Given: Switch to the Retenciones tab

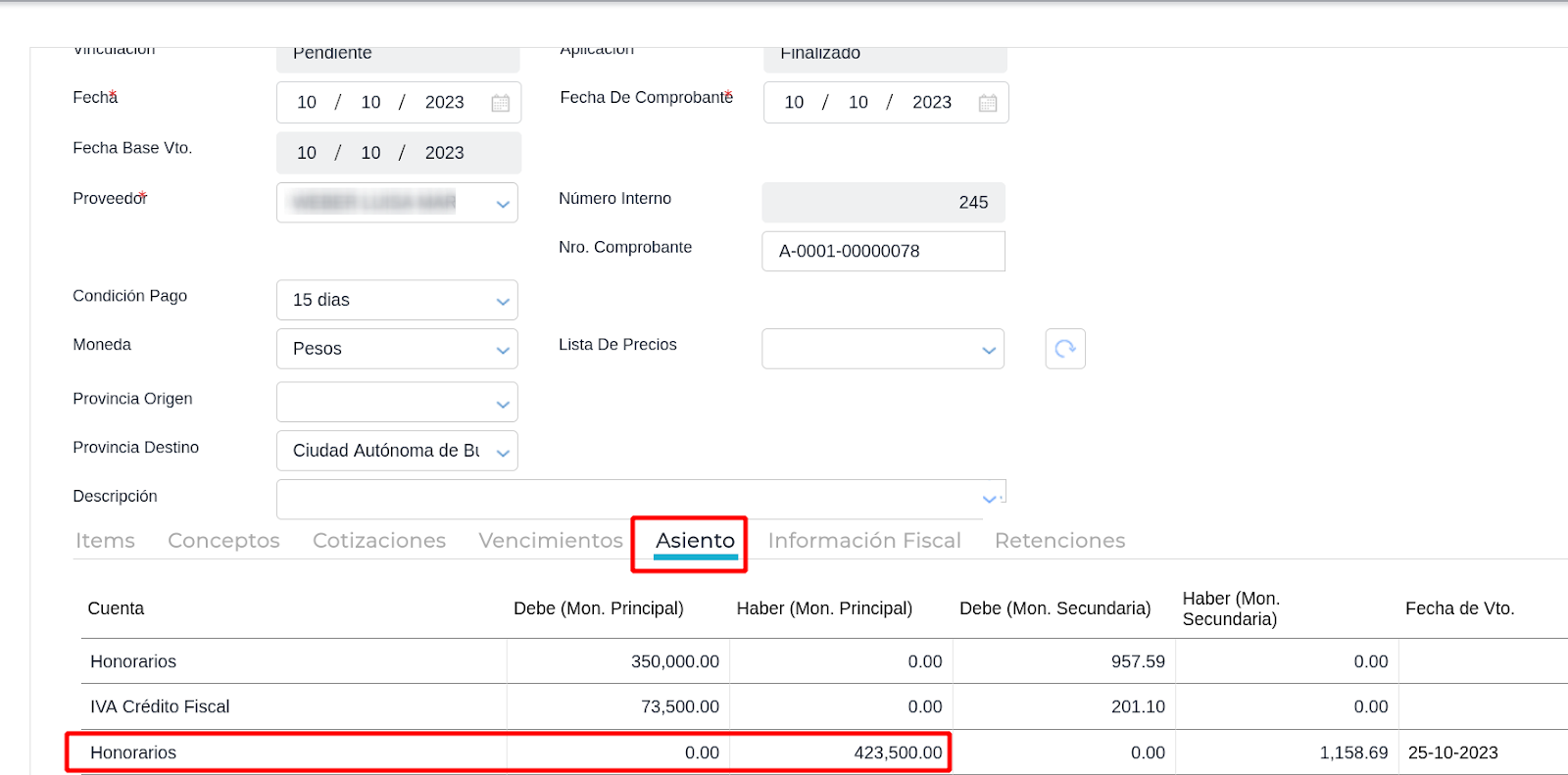Looking at the screenshot, I should [x=1059, y=541].
